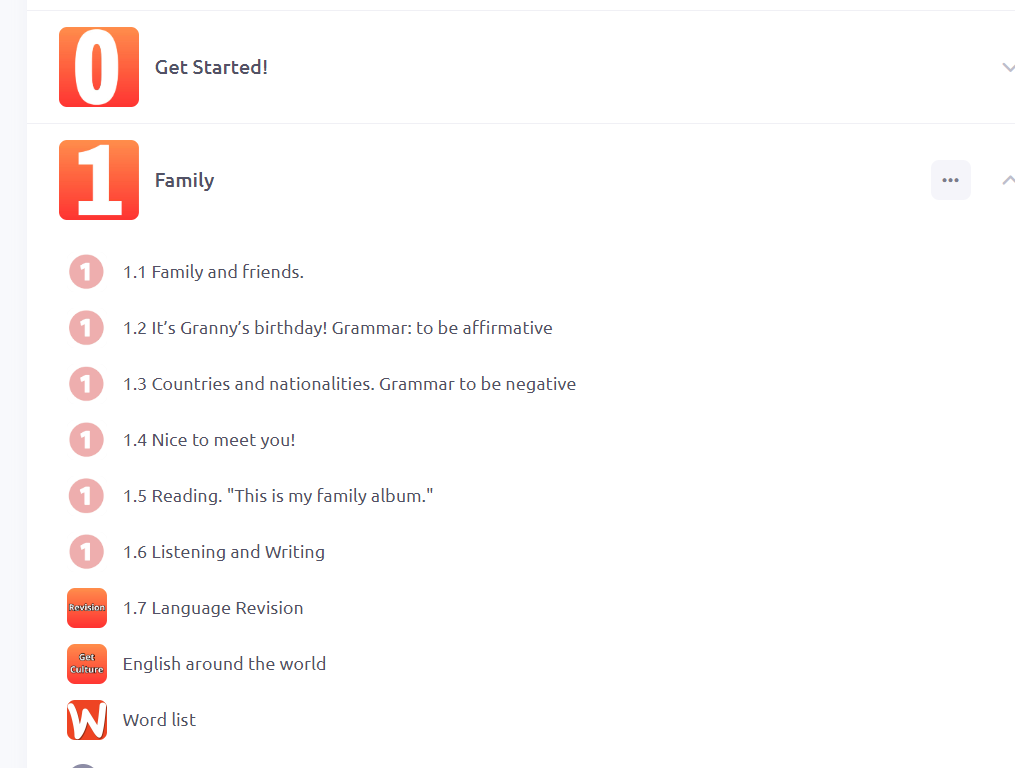Click the pink circle icon beside lesson 1.3
Screen dimensions: 1015x768
(x=86, y=384)
